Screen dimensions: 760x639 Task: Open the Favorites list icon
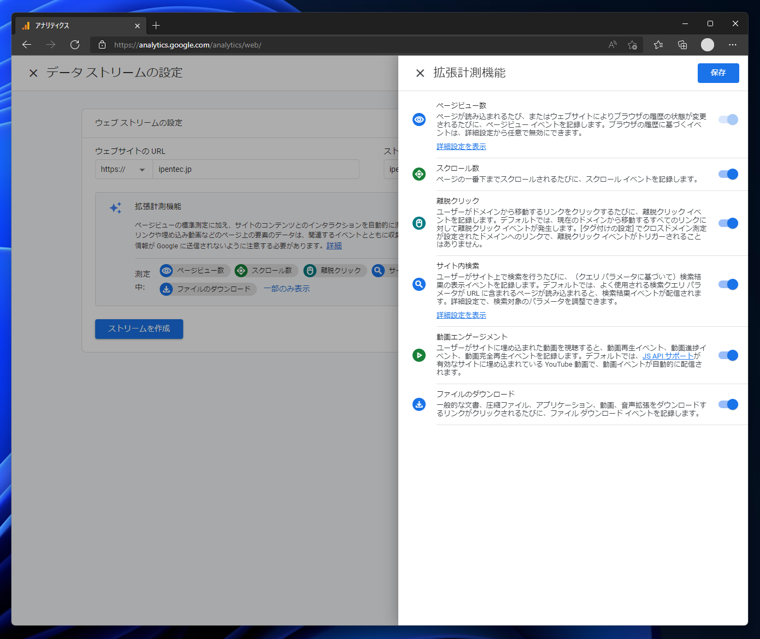point(658,45)
